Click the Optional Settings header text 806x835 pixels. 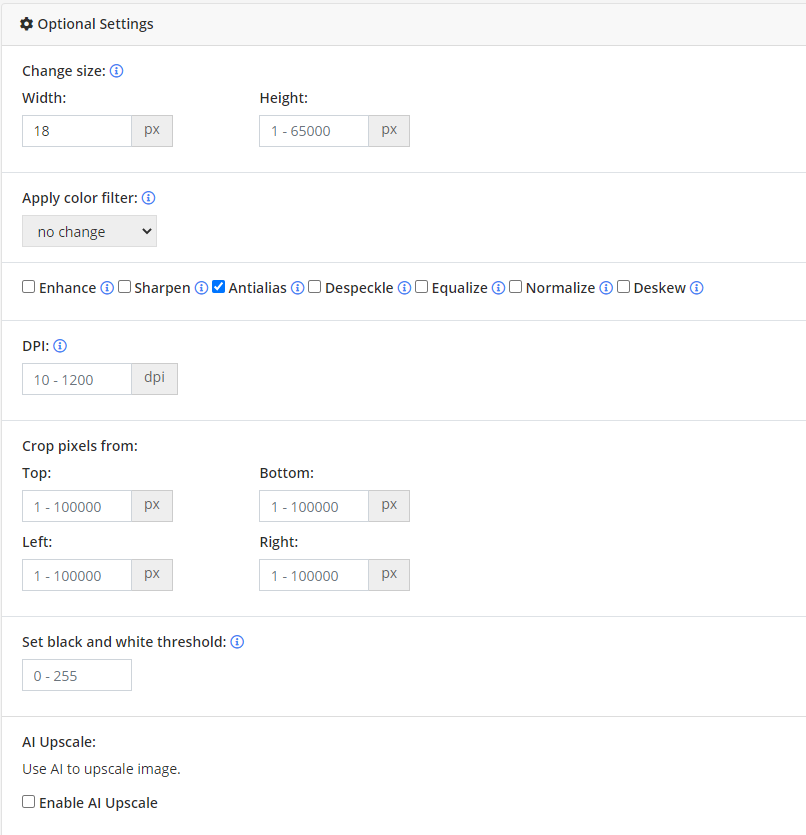[x=95, y=24]
